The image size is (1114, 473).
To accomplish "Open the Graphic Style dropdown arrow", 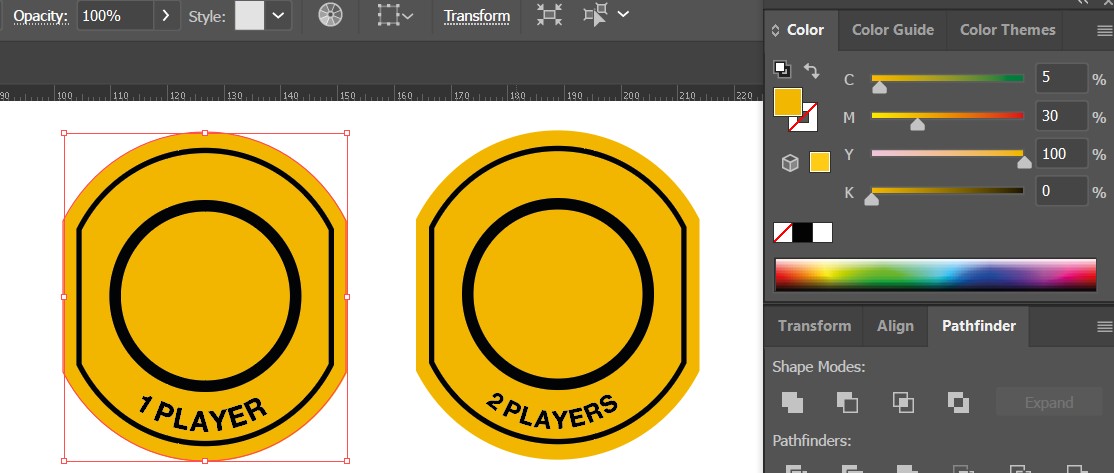I will (278, 16).
